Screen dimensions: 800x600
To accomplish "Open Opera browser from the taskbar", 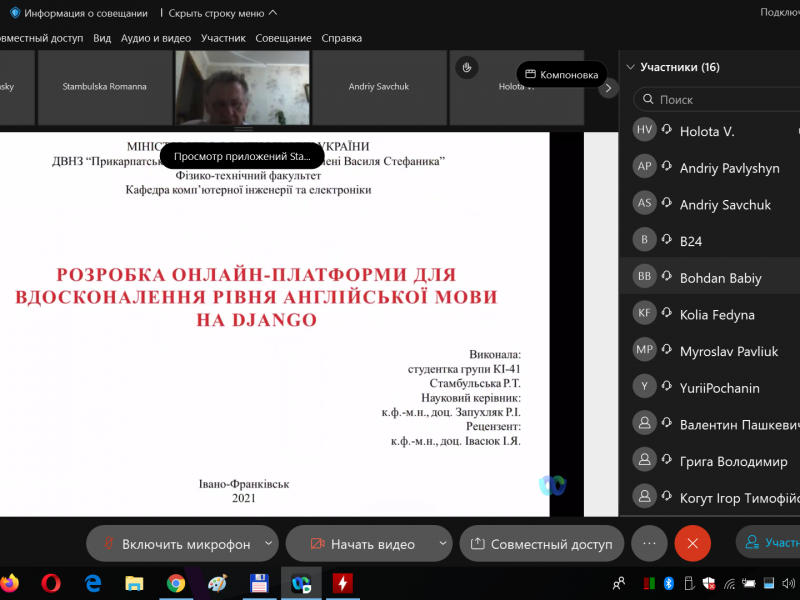I will (52, 582).
